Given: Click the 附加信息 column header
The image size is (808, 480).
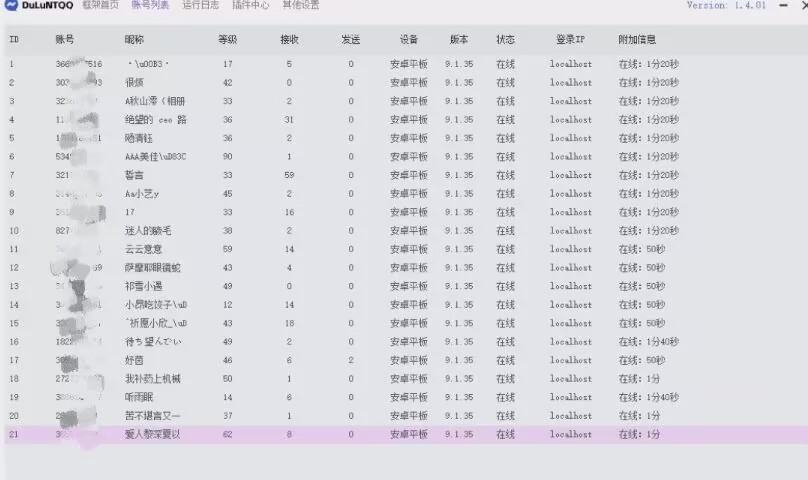Looking at the screenshot, I should (x=637, y=39).
